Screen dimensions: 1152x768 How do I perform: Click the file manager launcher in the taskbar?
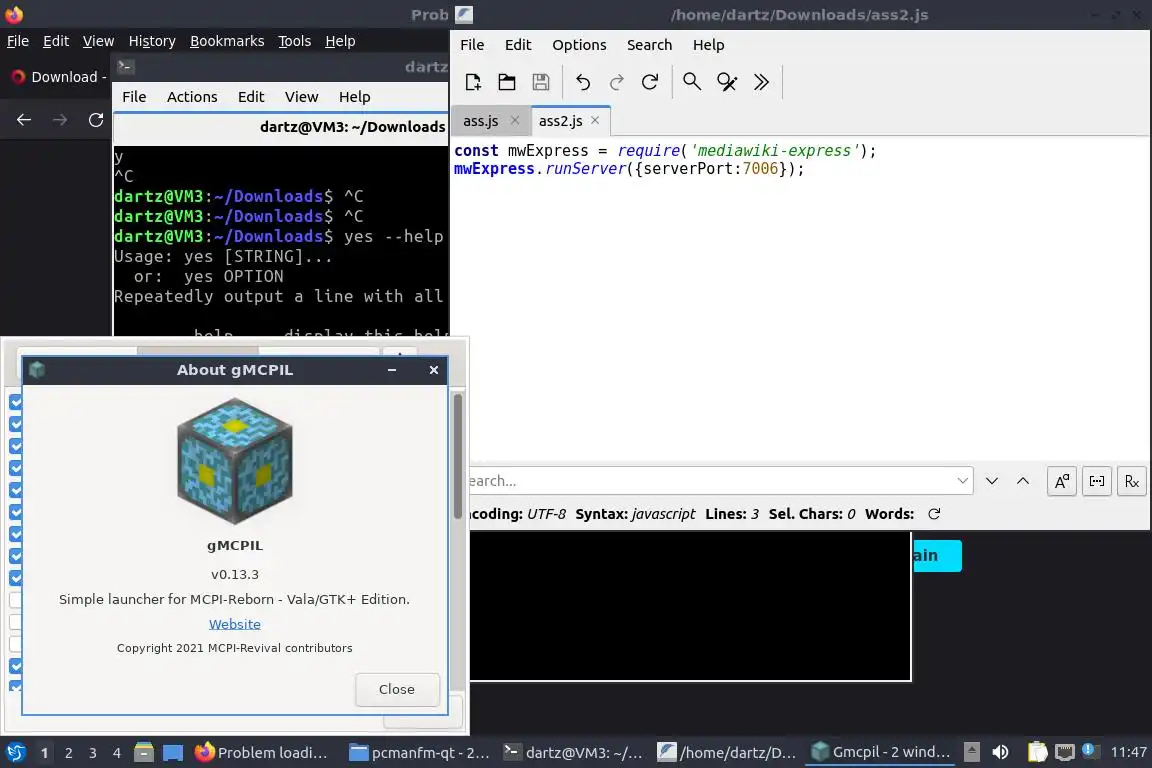(144, 752)
